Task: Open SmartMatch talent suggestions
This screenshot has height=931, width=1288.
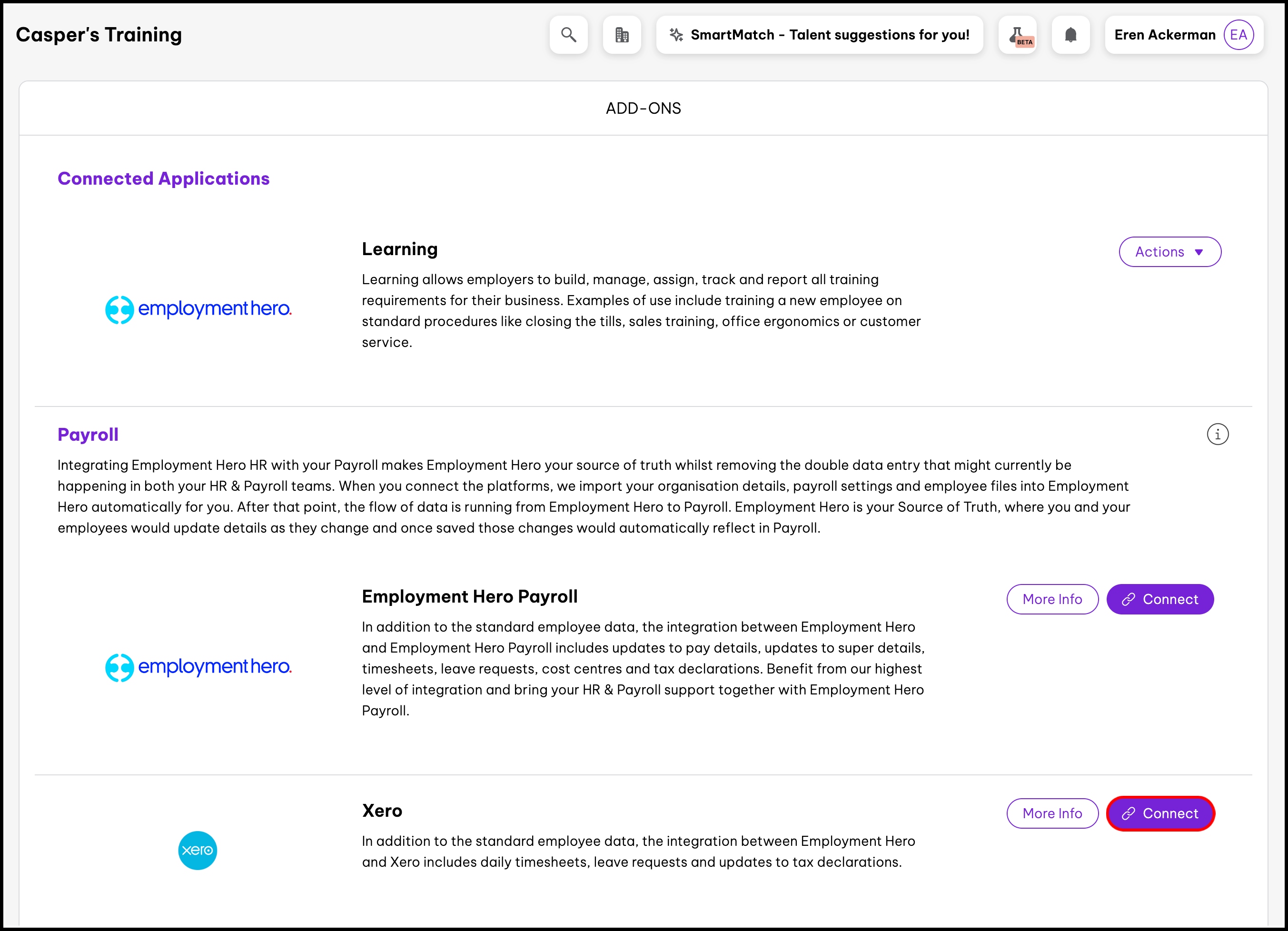Action: click(819, 35)
